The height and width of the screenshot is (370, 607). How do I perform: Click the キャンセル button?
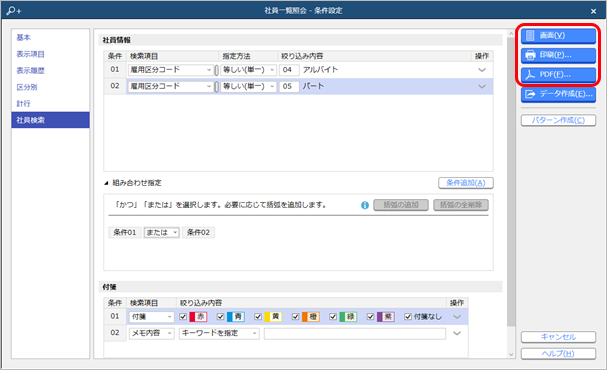click(558, 337)
